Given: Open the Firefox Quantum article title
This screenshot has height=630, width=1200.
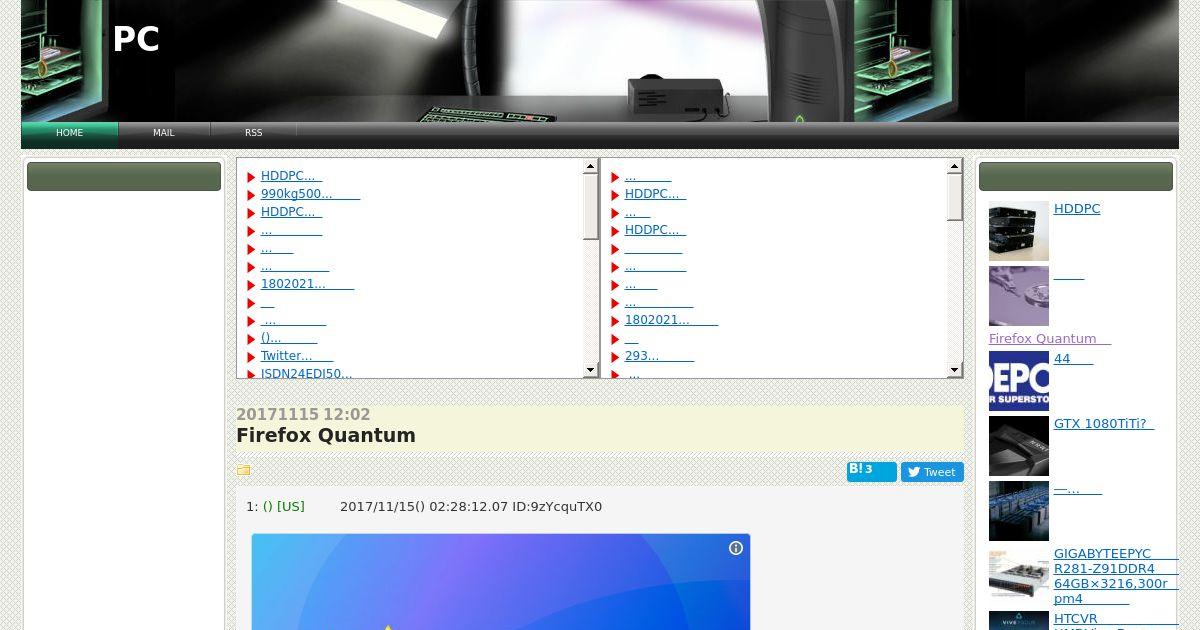Looking at the screenshot, I should 326,435.
